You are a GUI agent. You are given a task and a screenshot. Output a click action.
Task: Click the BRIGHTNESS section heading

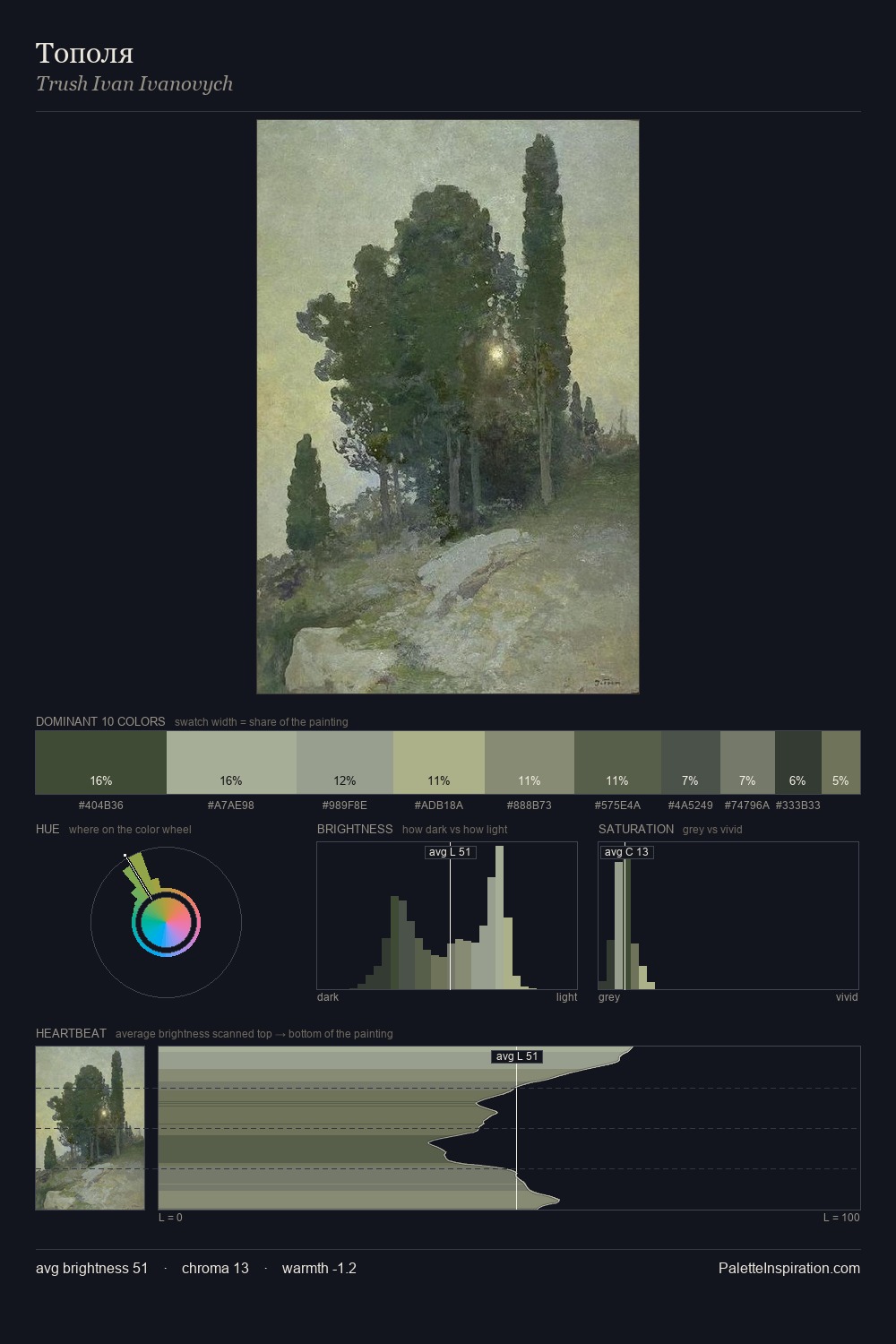coord(355,829)
